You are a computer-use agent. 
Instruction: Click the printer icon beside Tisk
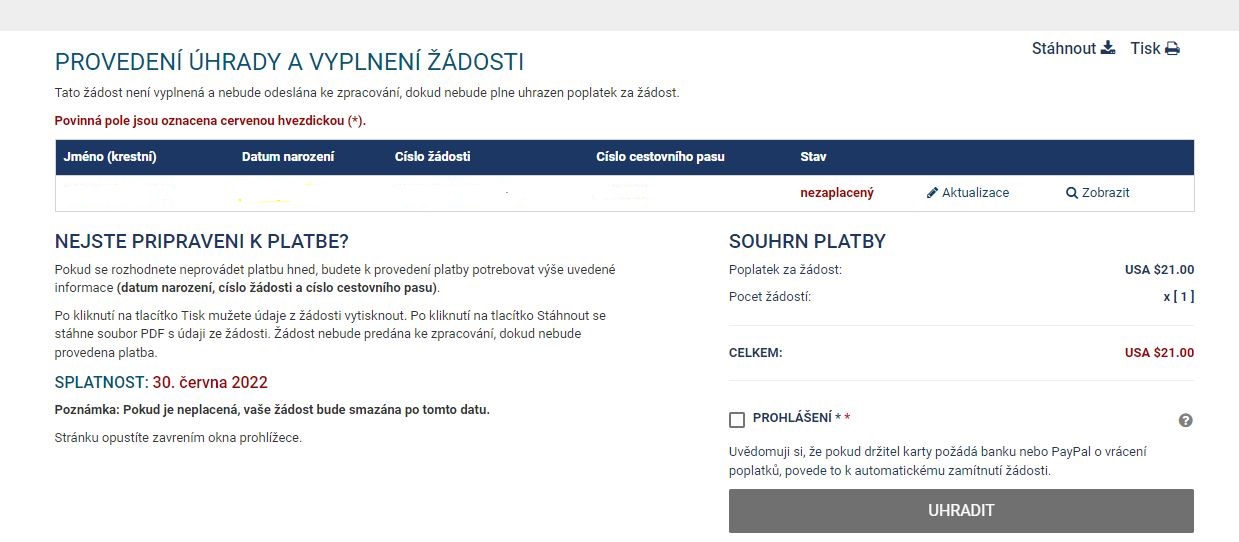[x=1173, y=48]
